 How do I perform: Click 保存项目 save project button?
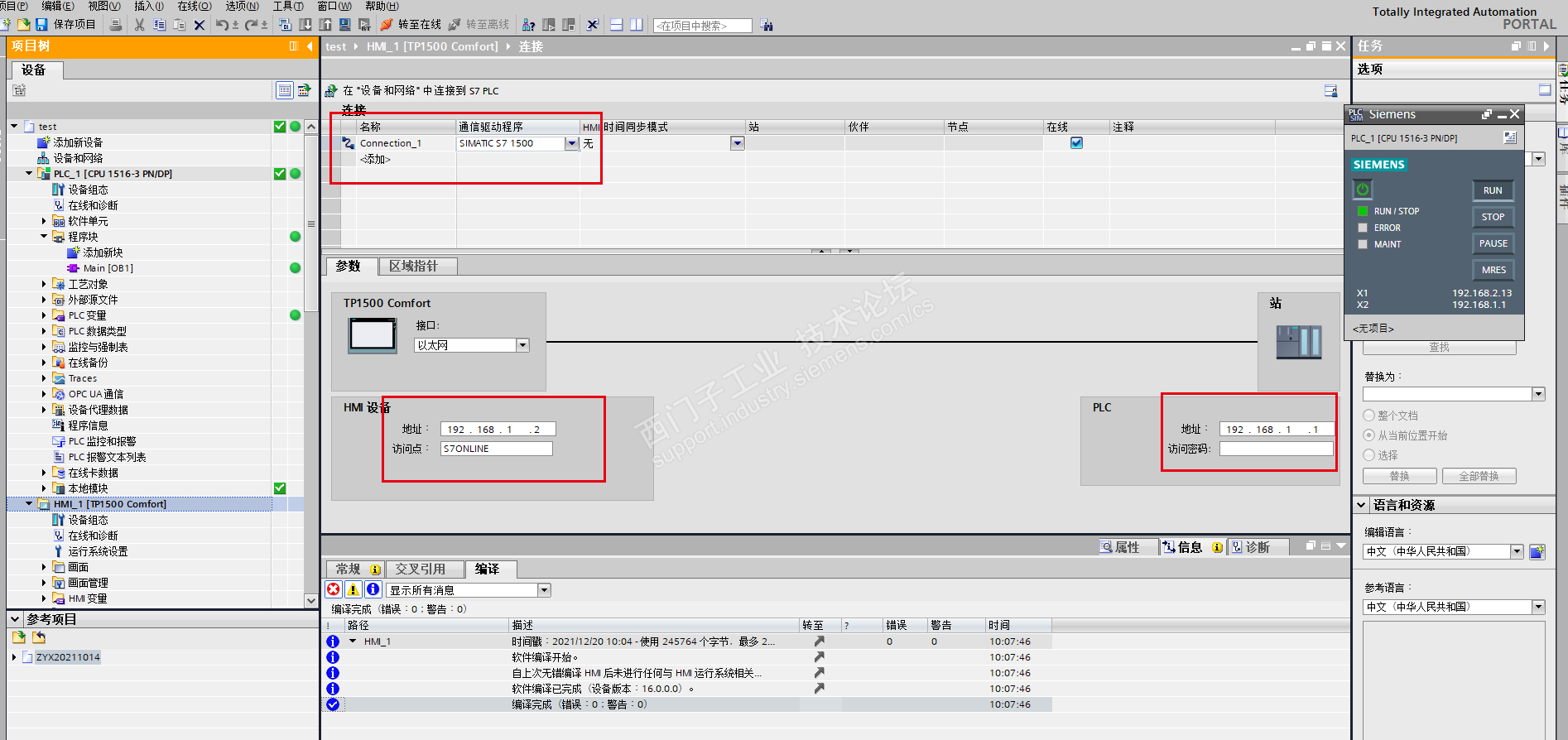66,25
